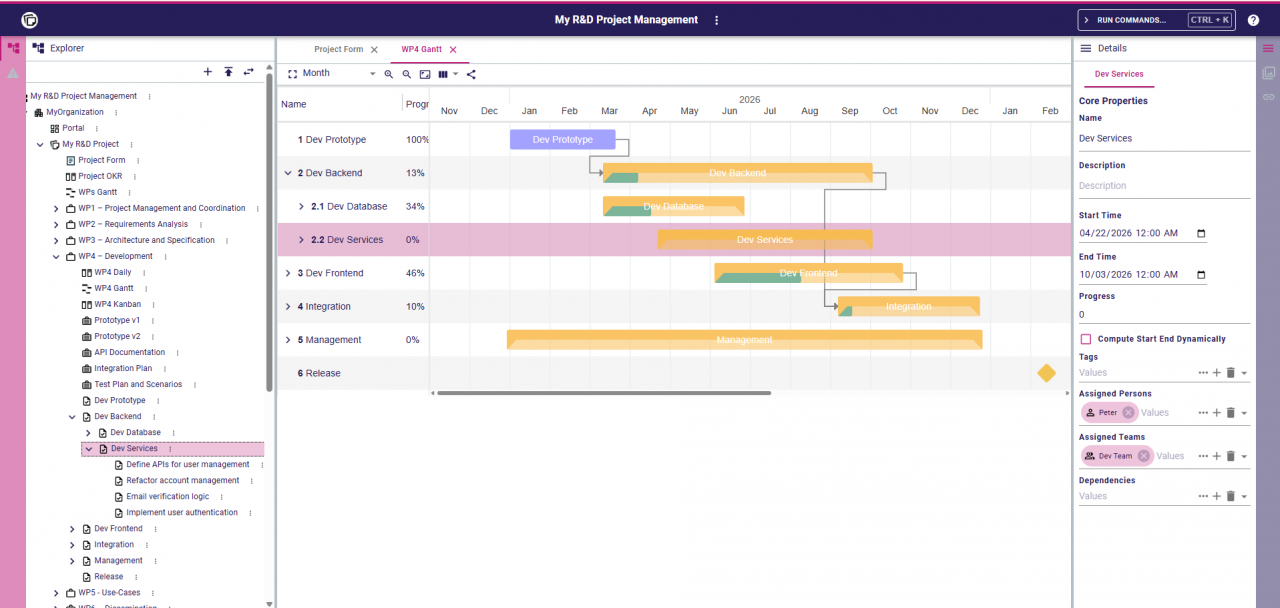The image size is (1280, 608).
Task: Open the share icon in the Gantt toolbar
Action: pos(471,74)
